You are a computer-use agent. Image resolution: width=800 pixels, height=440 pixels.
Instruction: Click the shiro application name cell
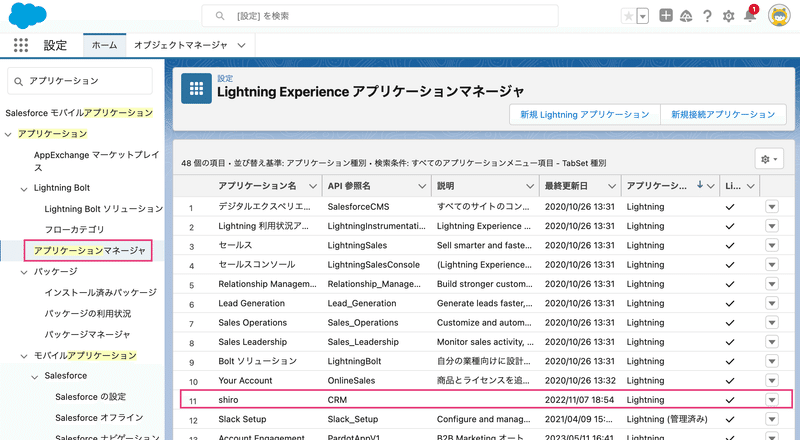point(228,400)
